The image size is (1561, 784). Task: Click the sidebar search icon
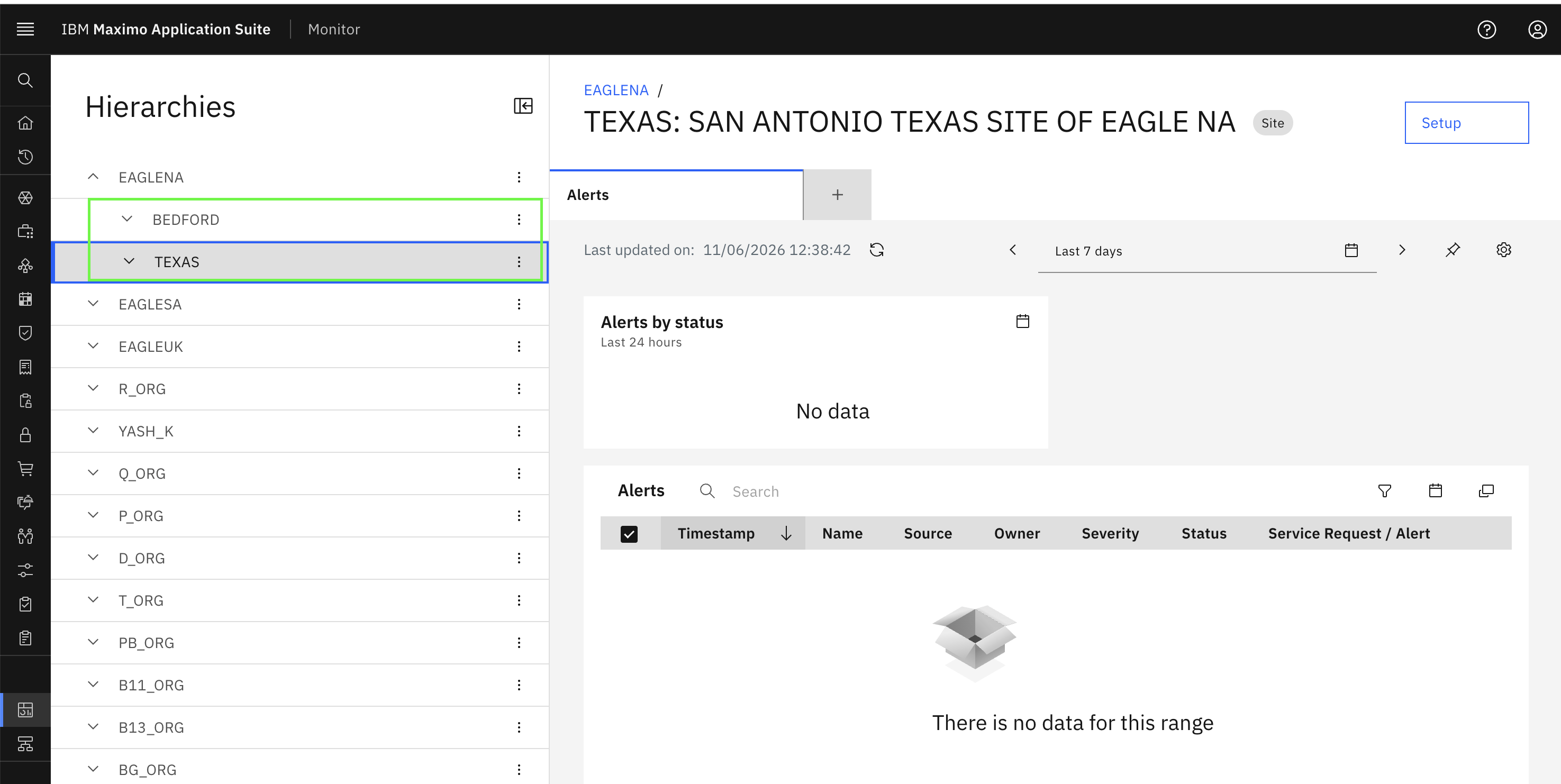coord(25,80)
